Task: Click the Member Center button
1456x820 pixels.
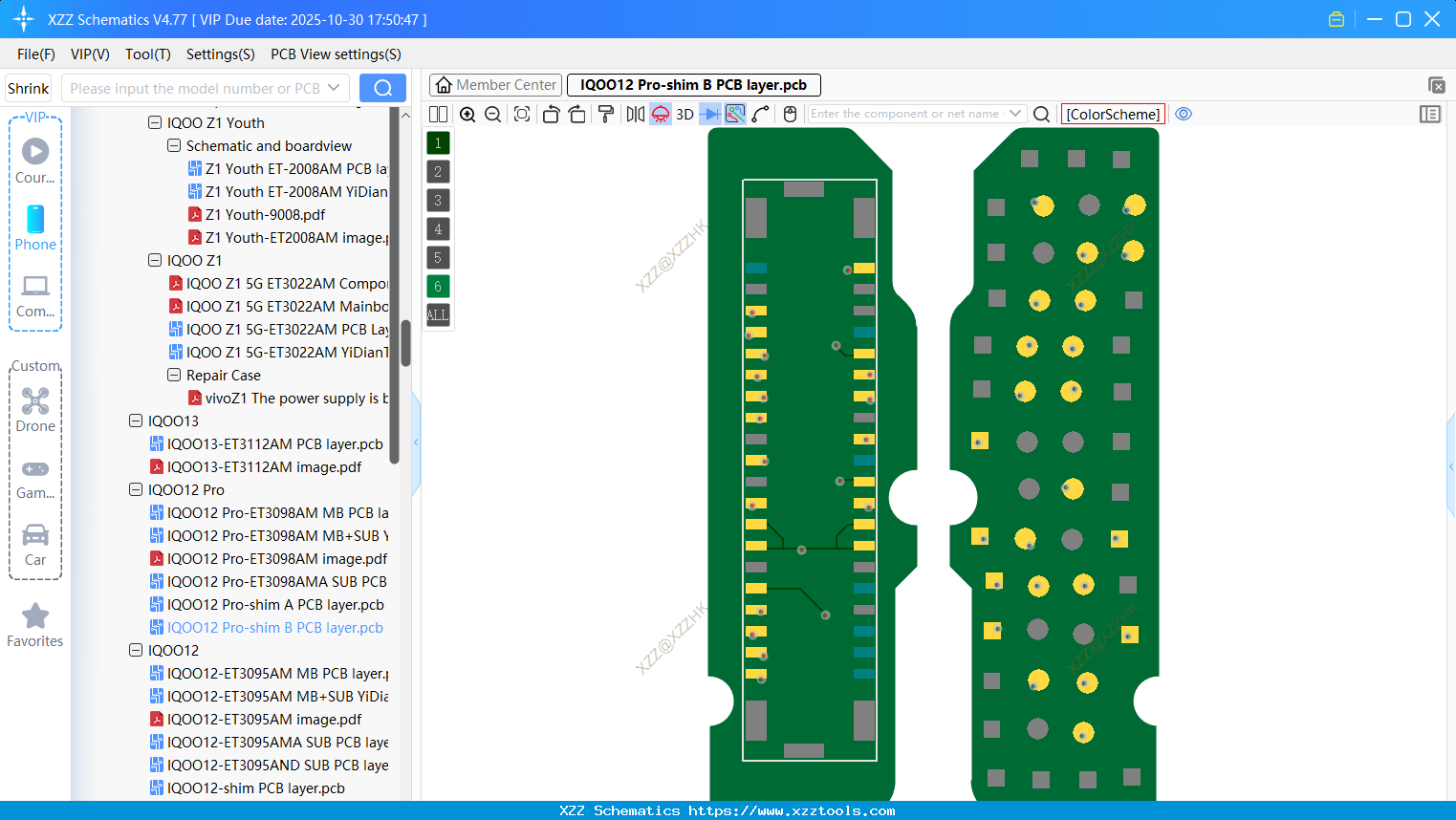Action: pyautogui.click(x=494, y=84)
